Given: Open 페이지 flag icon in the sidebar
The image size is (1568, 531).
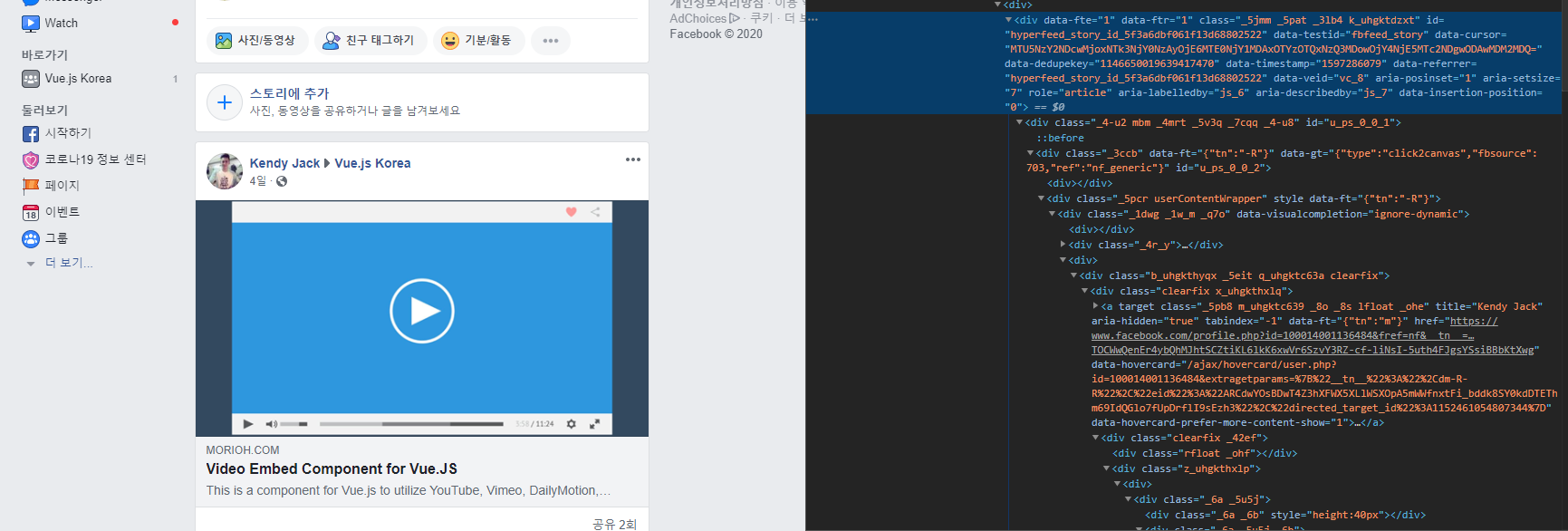Looking at the screenshot, I should (31, 186).
